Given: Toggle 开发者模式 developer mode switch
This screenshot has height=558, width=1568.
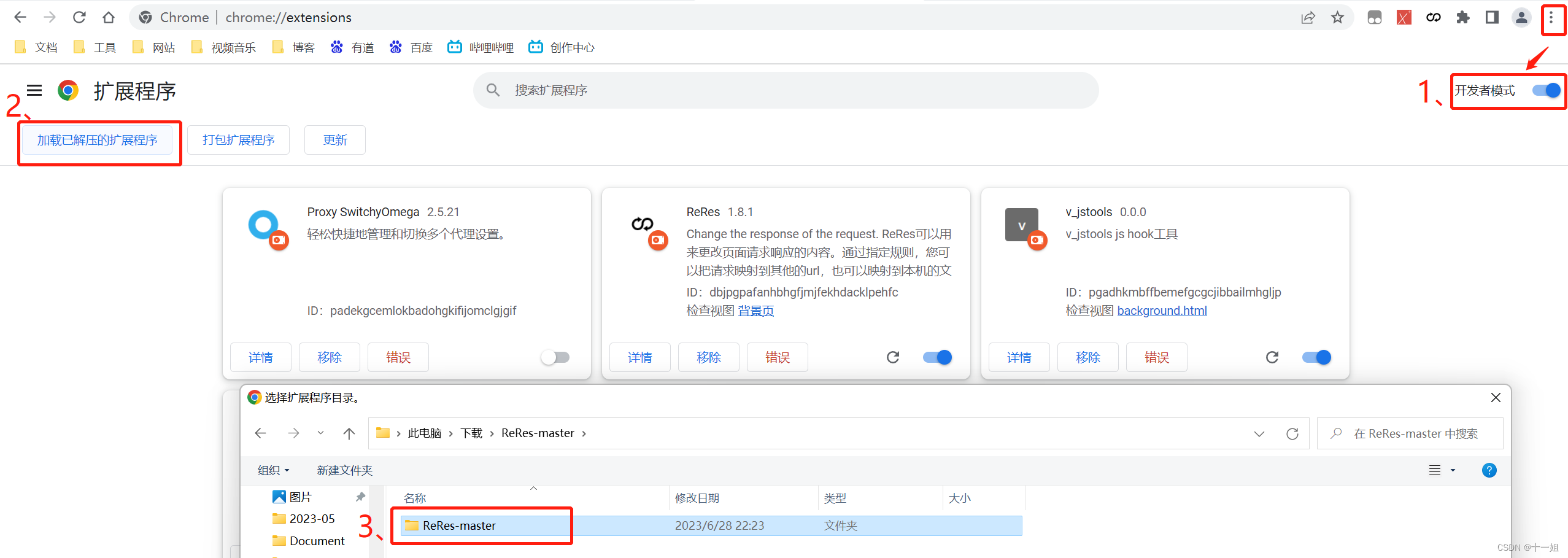Looking at the screenshot, I should tap(1547, 90).
